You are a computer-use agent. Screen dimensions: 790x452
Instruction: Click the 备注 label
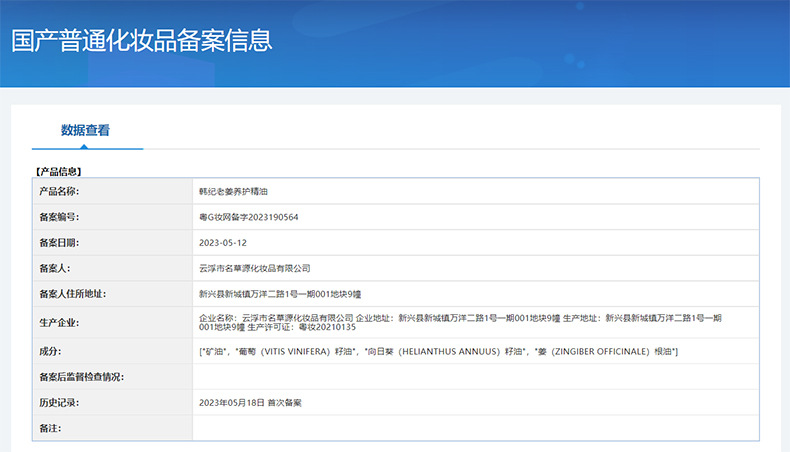50,428
